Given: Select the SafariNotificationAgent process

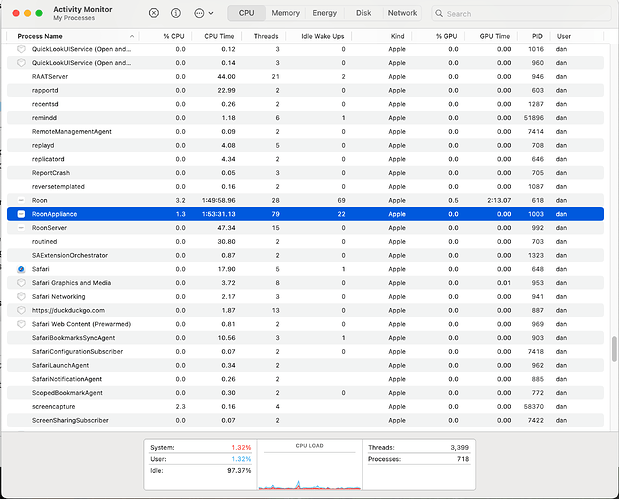Looking at the screenshot, I should coord(305,379).
